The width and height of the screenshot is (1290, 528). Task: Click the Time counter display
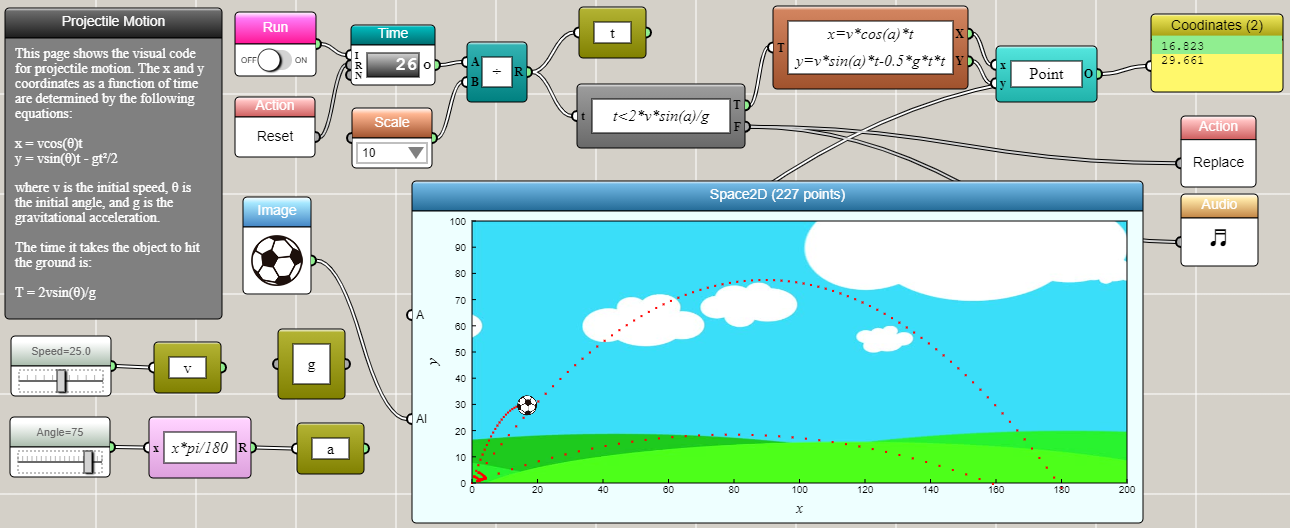tap(392, 65)
